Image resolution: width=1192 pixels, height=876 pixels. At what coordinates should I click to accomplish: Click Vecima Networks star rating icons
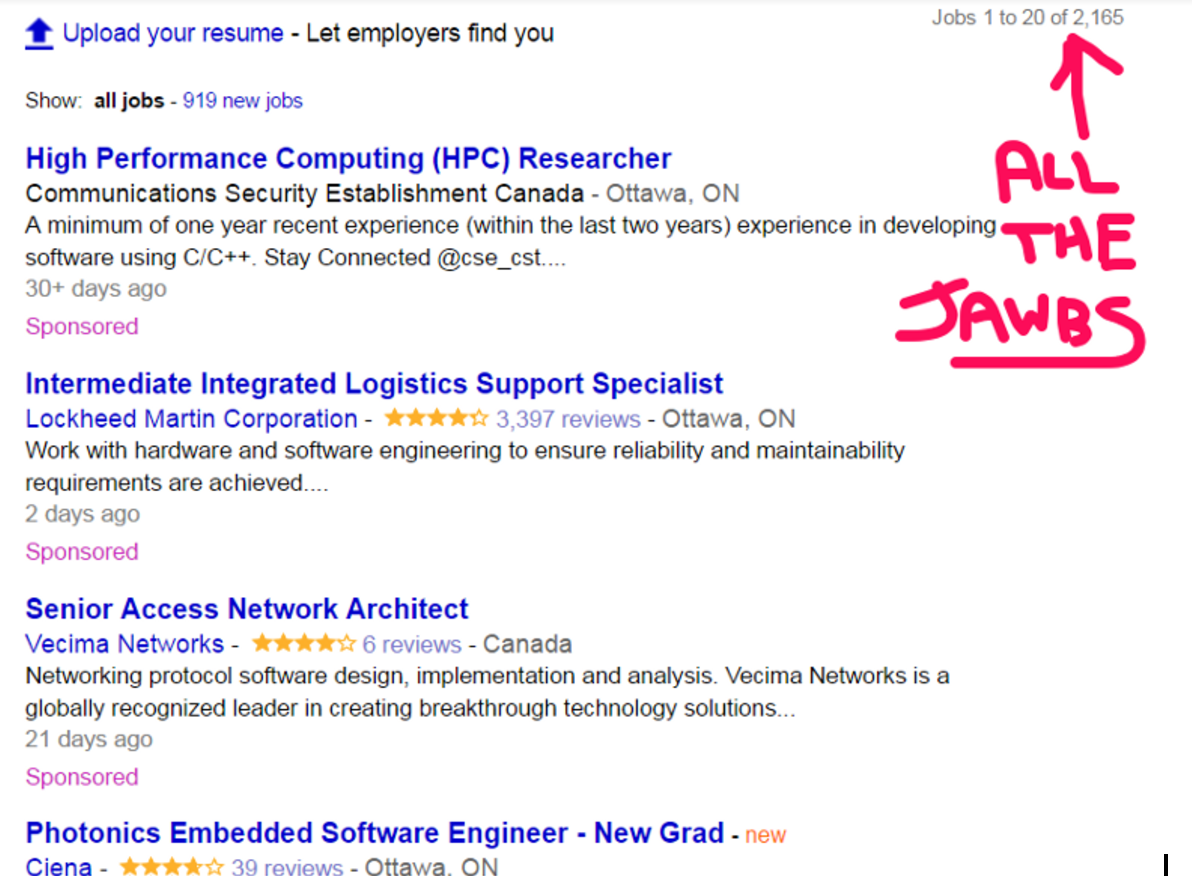pos(303,644)
